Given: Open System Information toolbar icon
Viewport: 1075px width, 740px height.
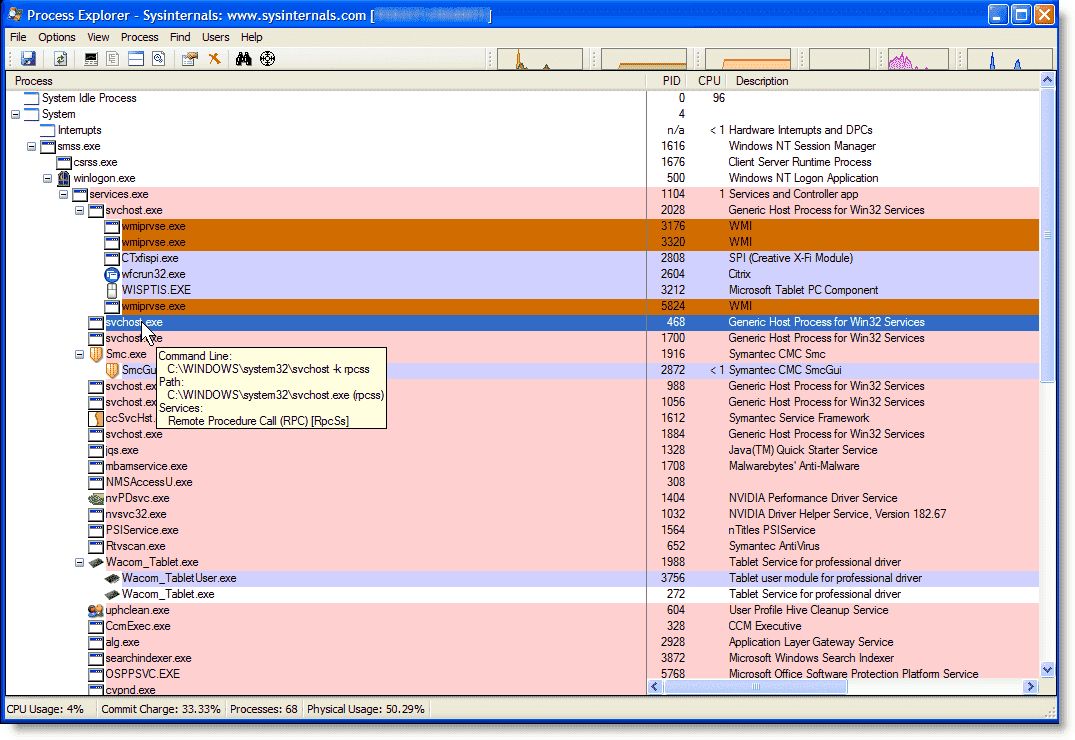Looking at the screenshot, I should (x=90, y=59).
